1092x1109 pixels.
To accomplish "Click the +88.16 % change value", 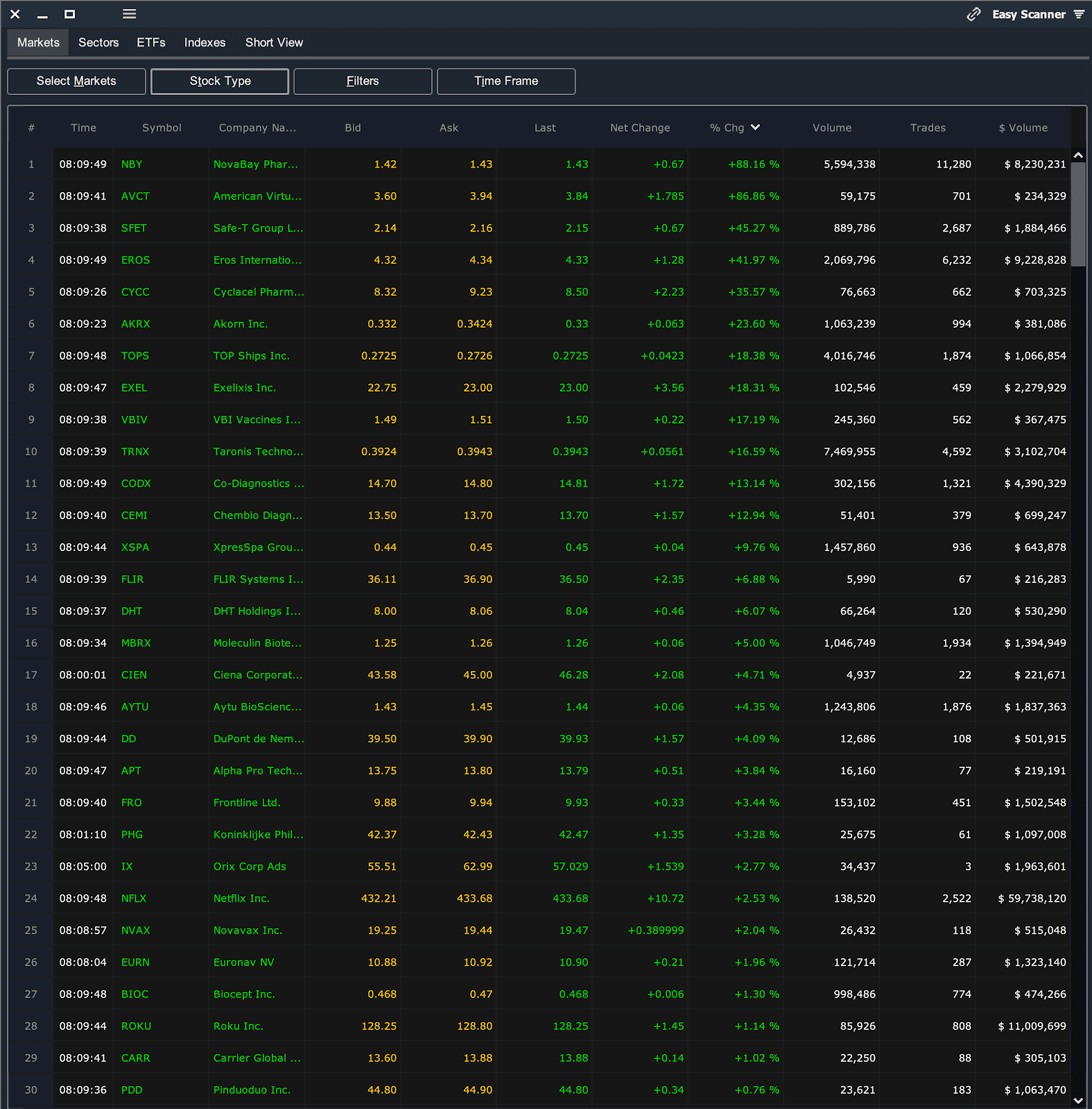I will pyautogui.click(x=754, y=164).
